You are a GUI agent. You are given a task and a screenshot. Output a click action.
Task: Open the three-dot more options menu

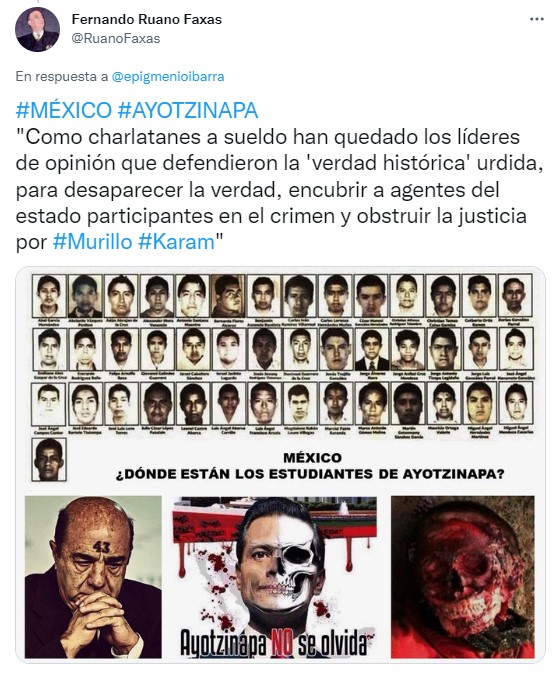(x=536, y=19)
